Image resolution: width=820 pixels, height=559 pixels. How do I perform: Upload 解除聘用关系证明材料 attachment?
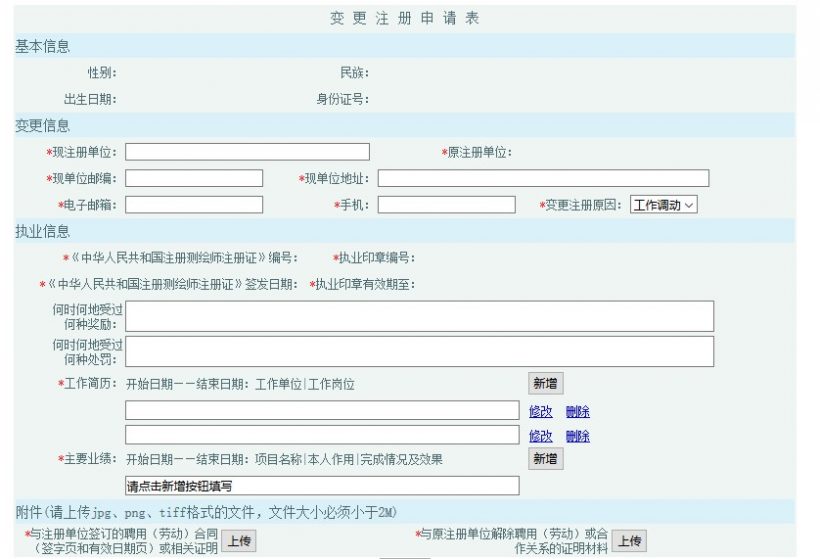pyautogui.click(x=629, y=541)
